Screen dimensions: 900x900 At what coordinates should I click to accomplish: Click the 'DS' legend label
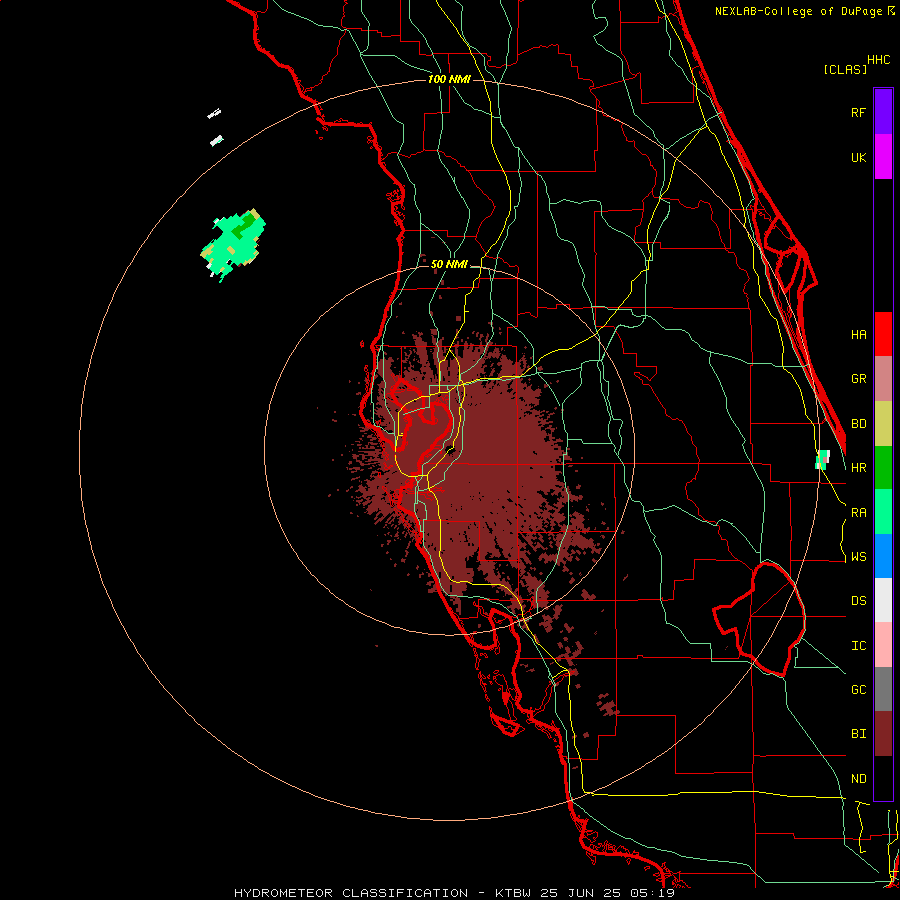point(858,601)
